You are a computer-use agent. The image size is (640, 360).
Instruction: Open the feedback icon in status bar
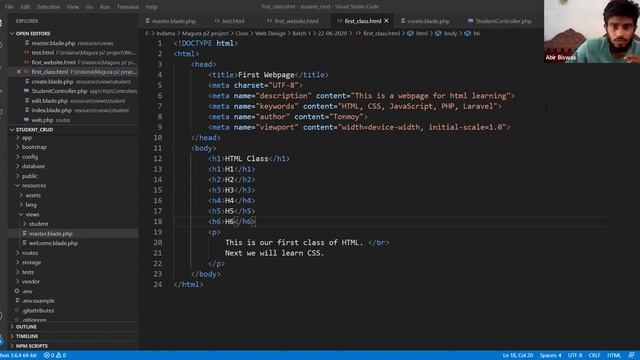(631, 356)
